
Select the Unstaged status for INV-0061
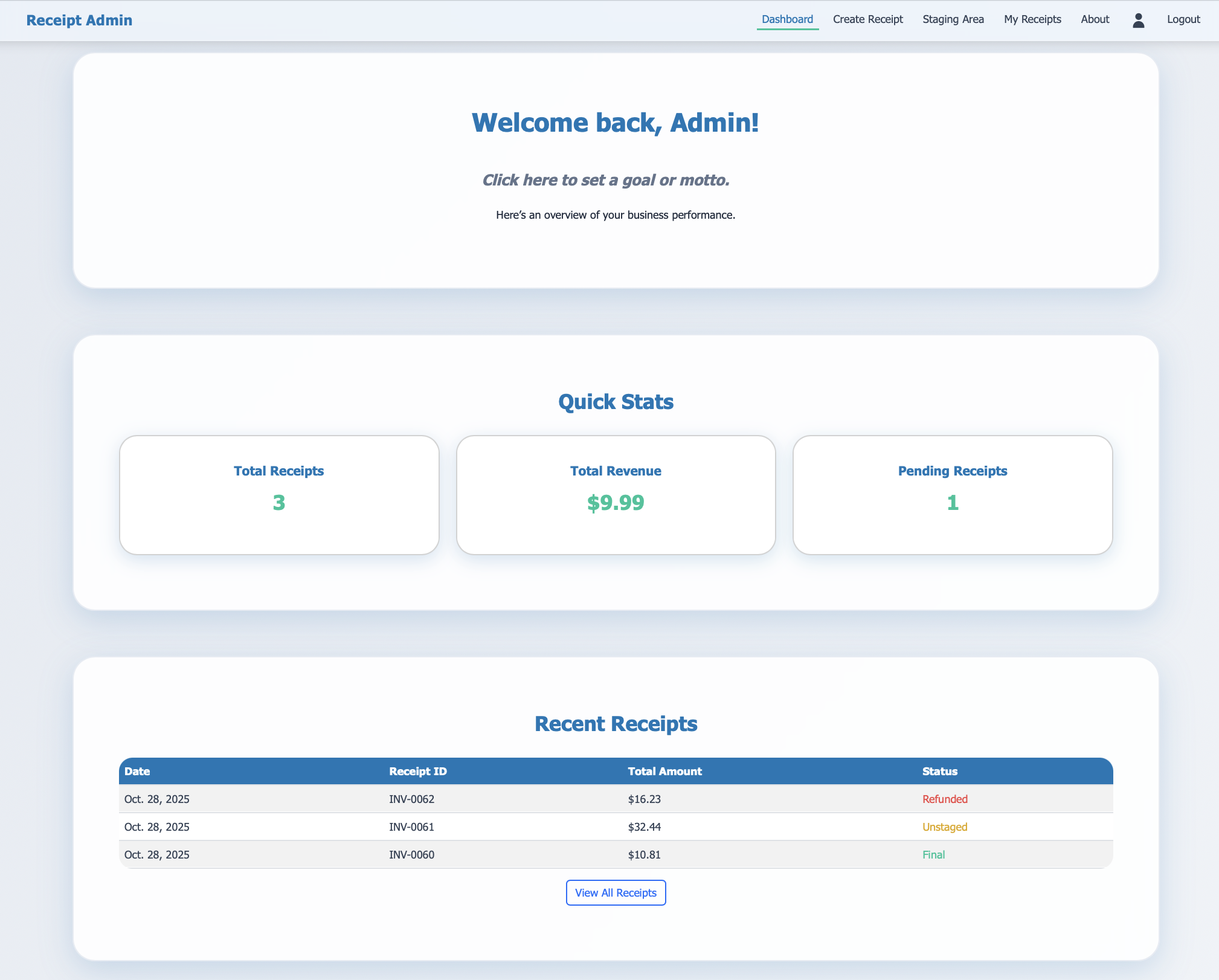[x=944, y=827]
